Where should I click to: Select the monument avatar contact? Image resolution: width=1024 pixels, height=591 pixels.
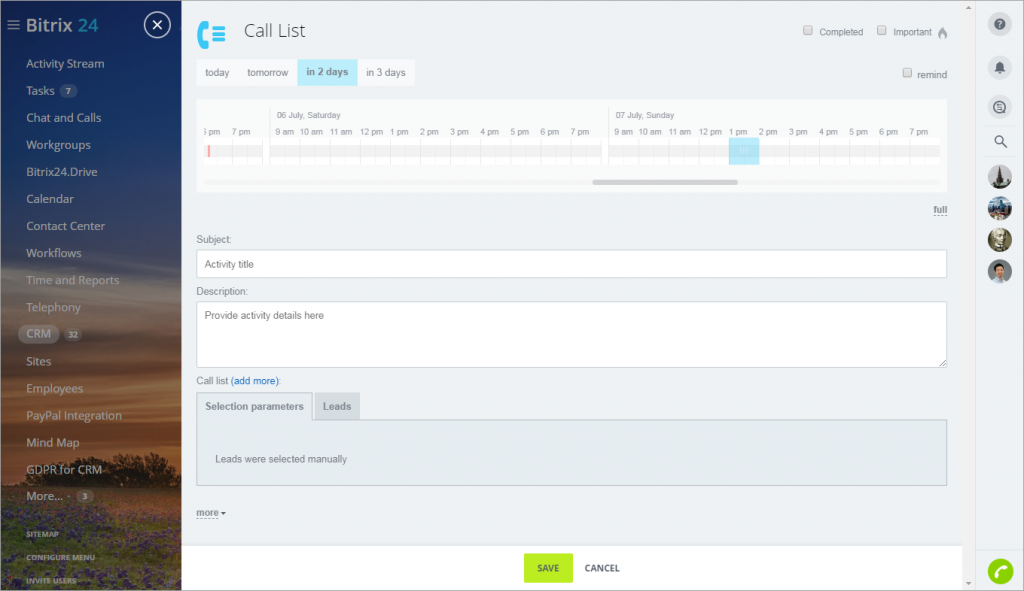pyautogui.click(x=999, y=176)
